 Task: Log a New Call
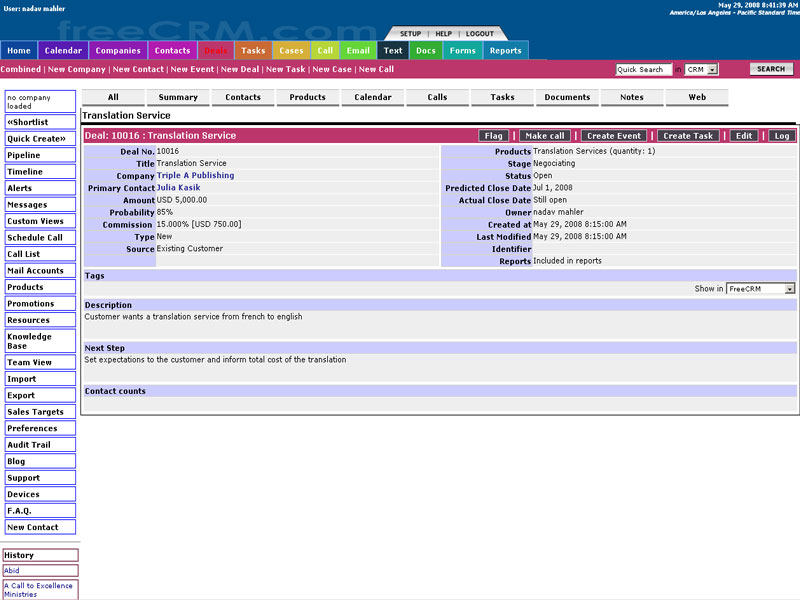(376, 69)
